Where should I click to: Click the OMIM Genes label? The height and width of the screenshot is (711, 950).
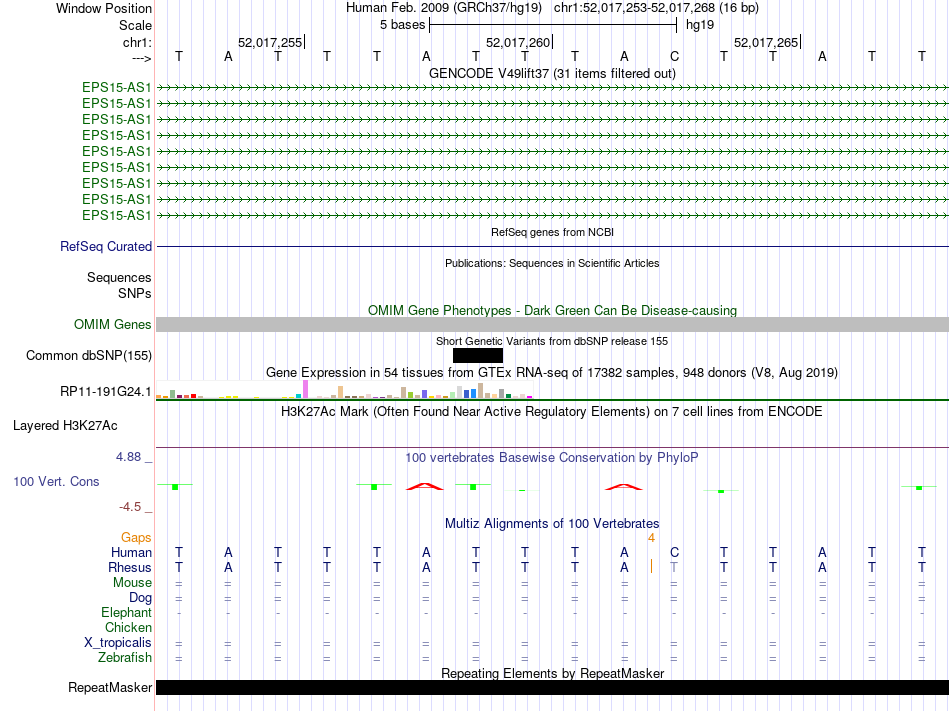tap(112, 325)
